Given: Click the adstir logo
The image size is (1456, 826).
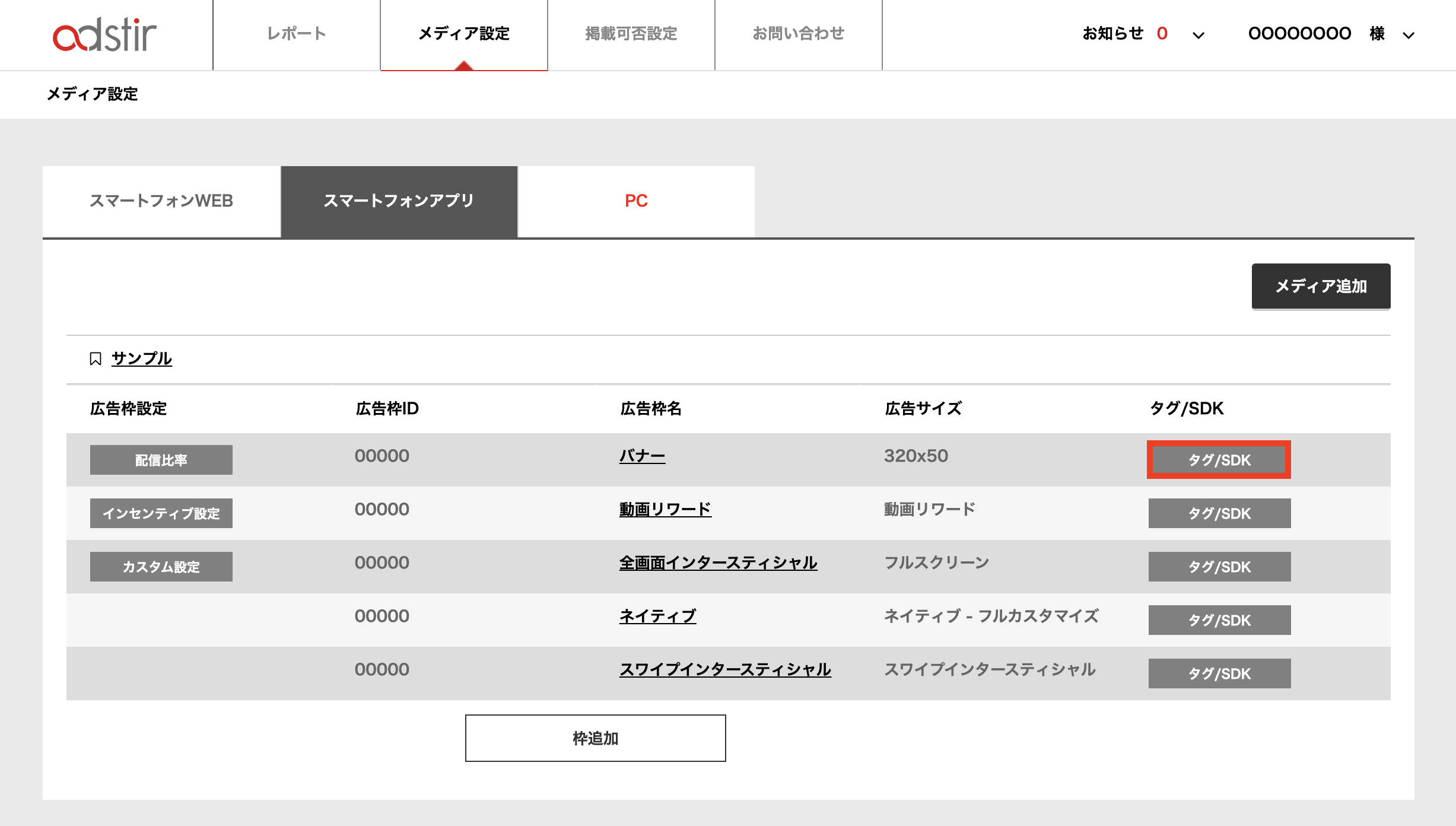Looking at the screenshot, I should [x=105, y=34].
